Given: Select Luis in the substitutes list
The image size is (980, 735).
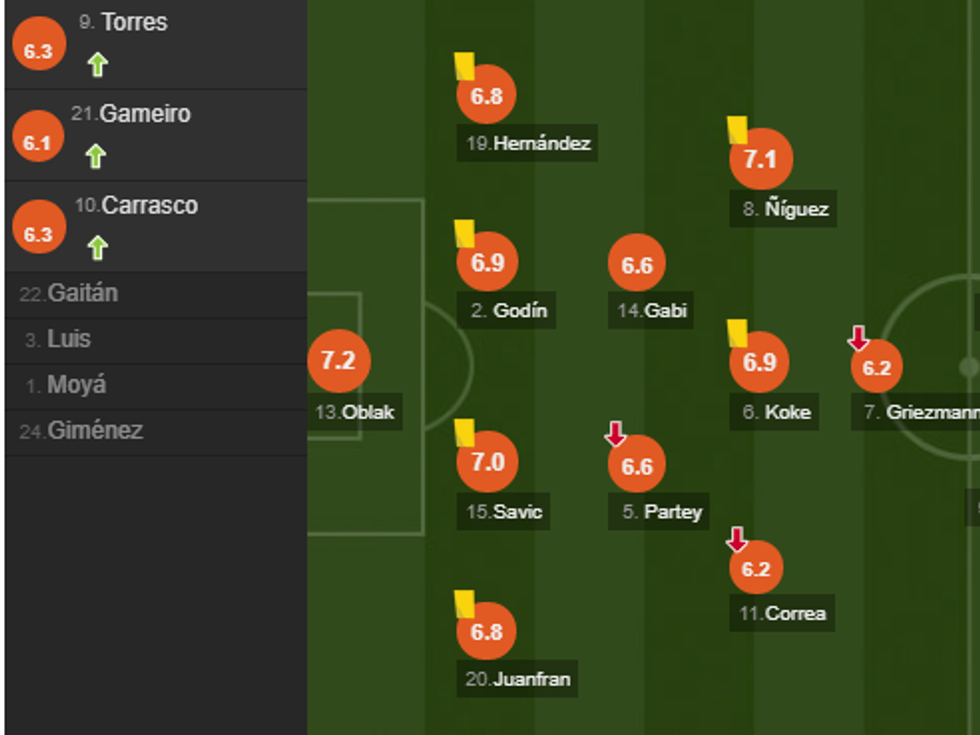Looking at the screenshot, I should point(69,340).
